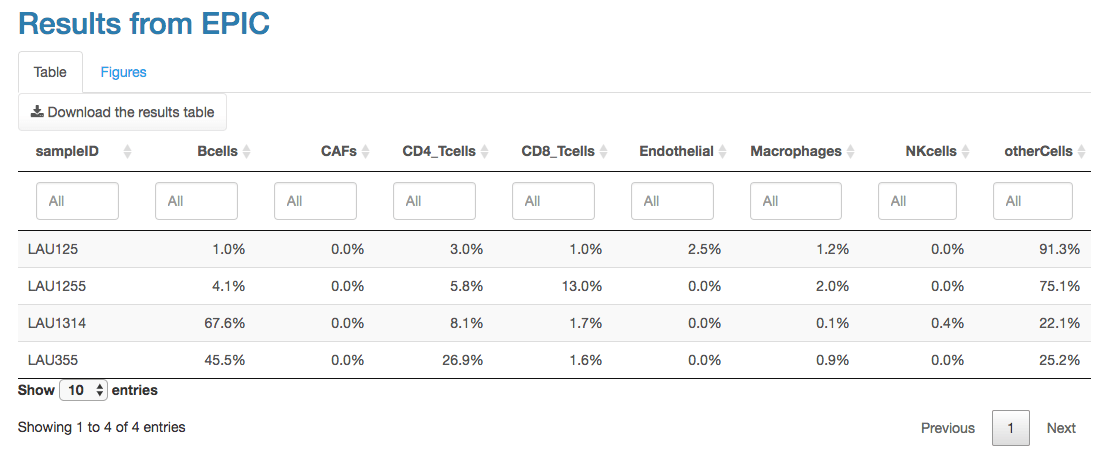Sort by Endothelial column arrows

coord(722,152)
